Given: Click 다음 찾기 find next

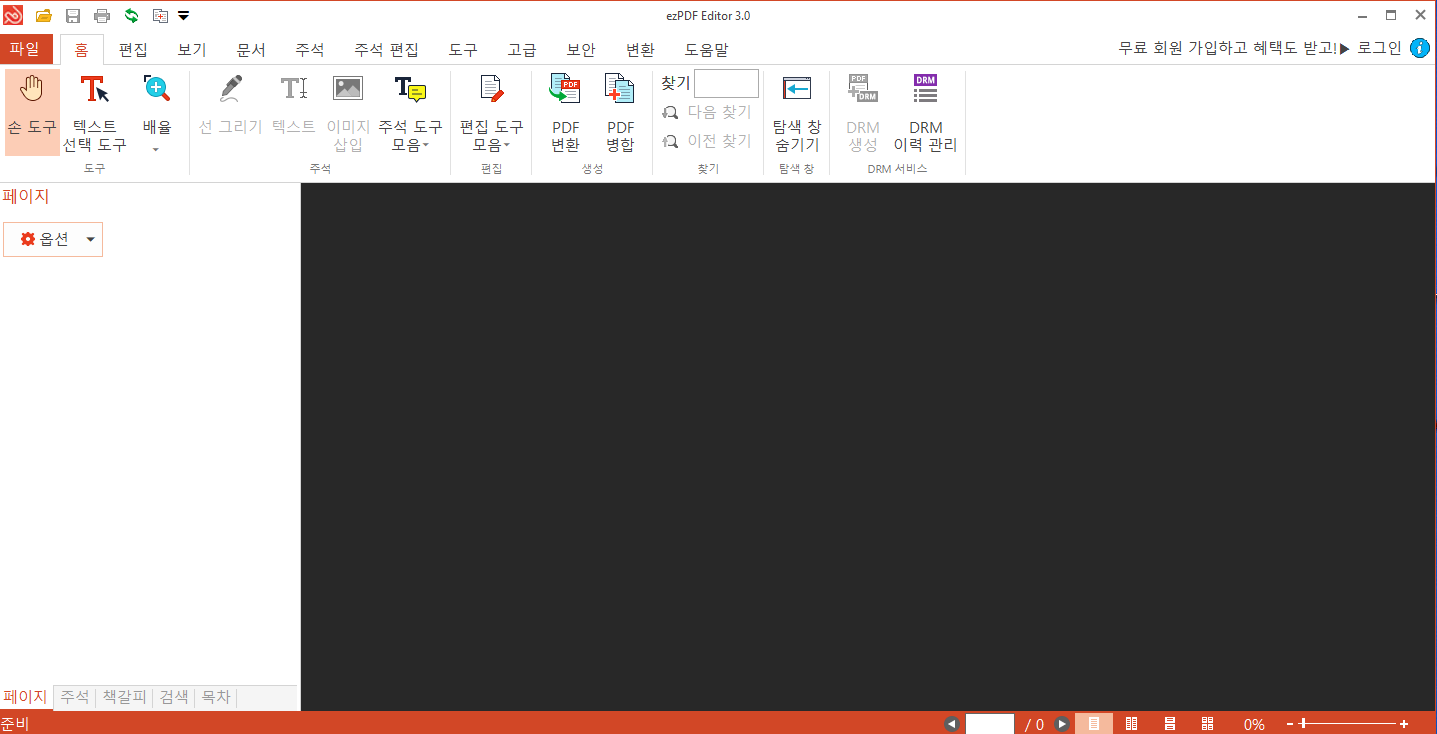Looking at the screenshot, I should pos(707,113).
